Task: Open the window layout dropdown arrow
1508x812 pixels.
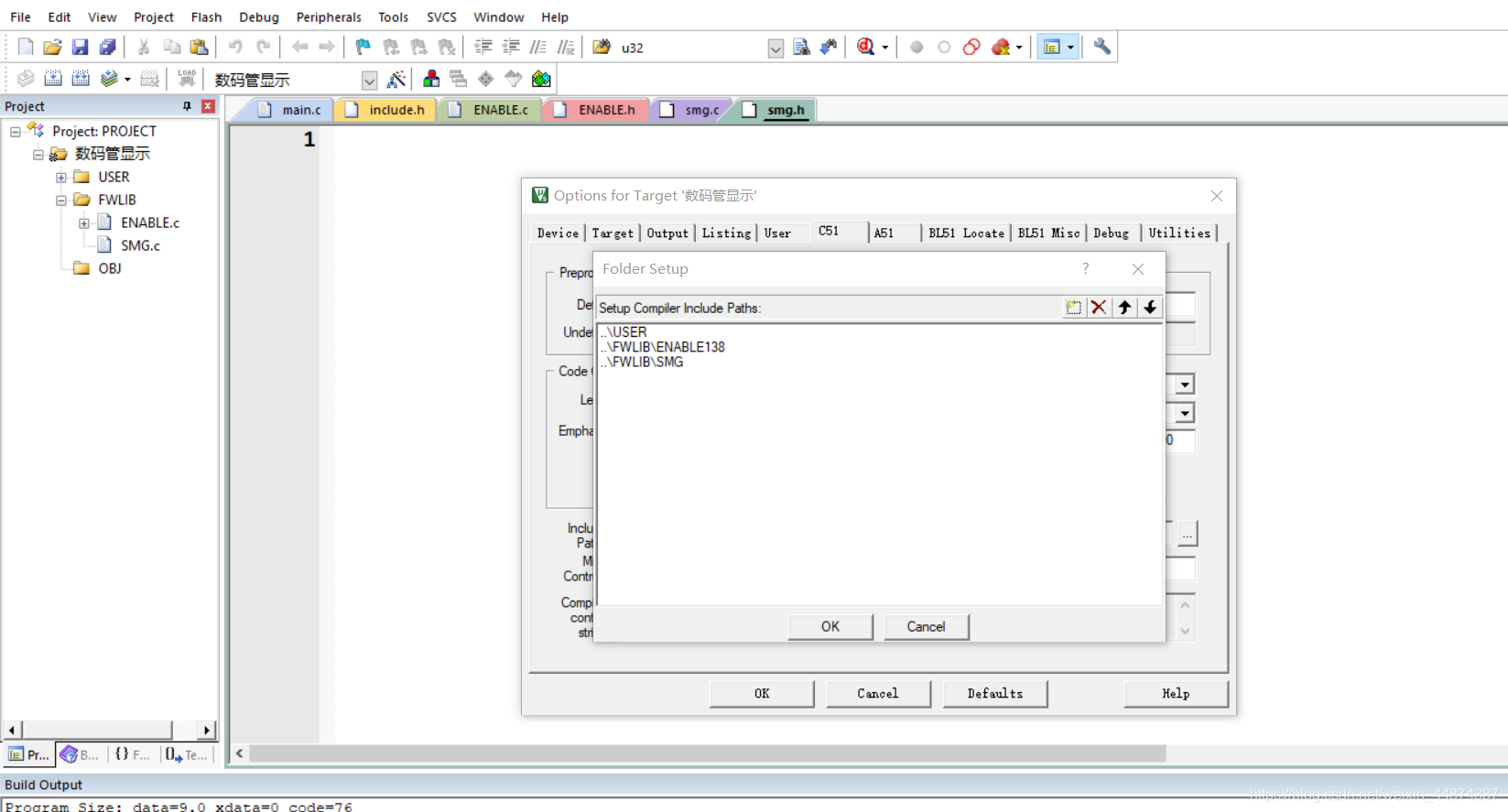Action: pos(1070,48)
